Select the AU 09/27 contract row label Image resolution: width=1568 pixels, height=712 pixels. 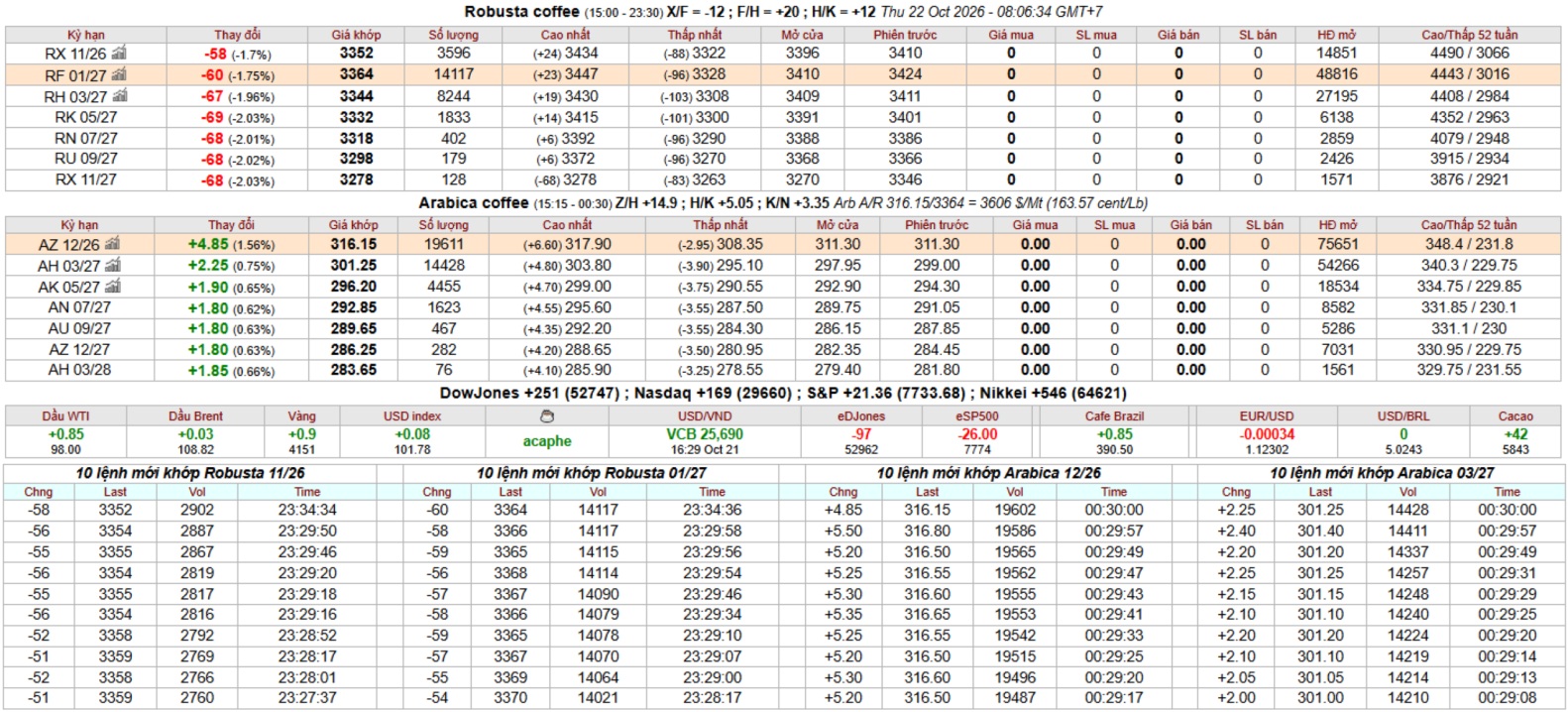[79, 328]
